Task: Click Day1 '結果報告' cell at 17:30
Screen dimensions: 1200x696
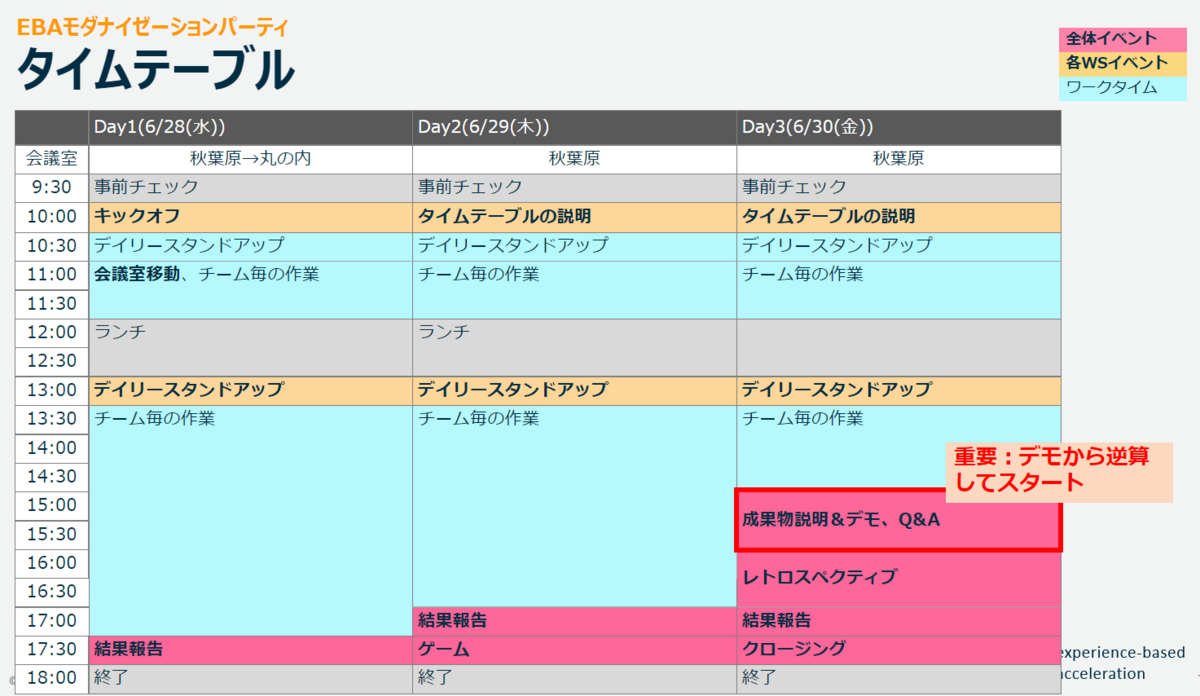Action: pos(251,650)
